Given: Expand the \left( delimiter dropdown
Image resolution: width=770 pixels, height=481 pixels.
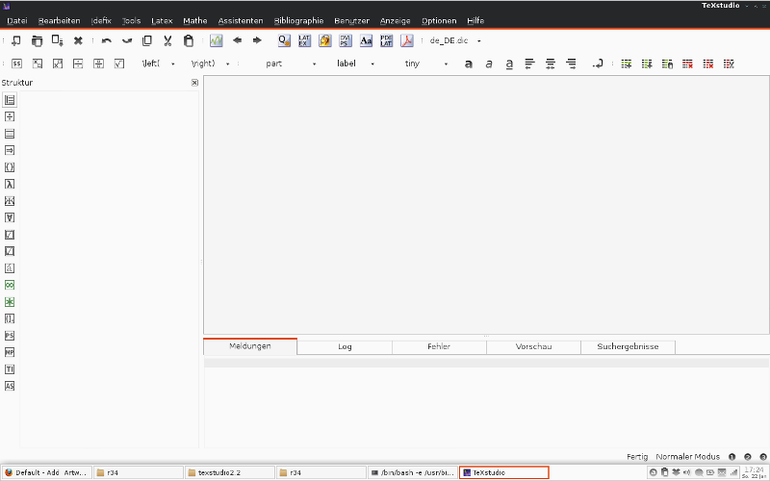Looking at the screenshot, I should click(x=158, y=64).
